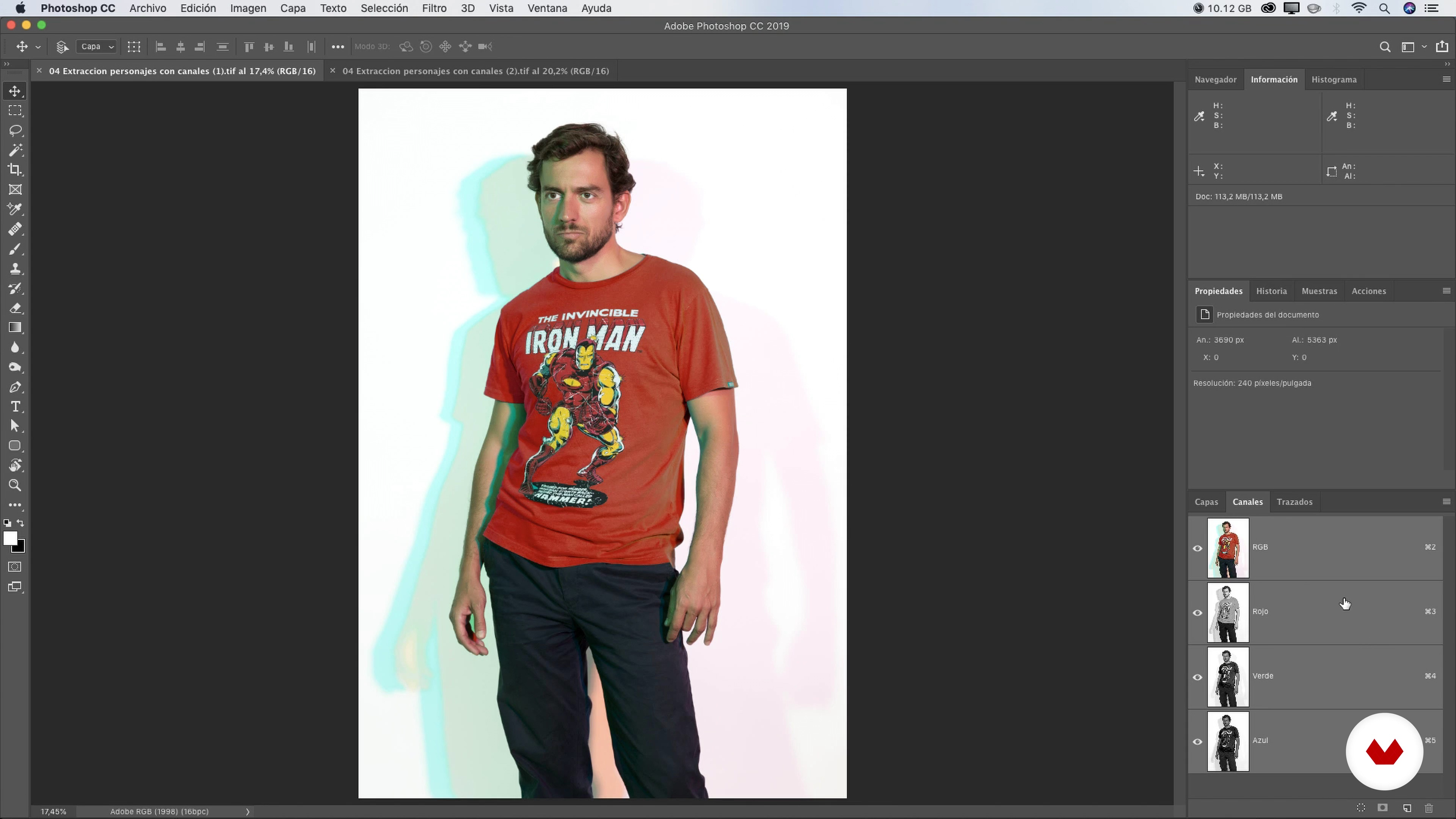Open the Capa auto-select dropdown
Viewport: 1456px width, 819px height.
click(x=97, y=46)
